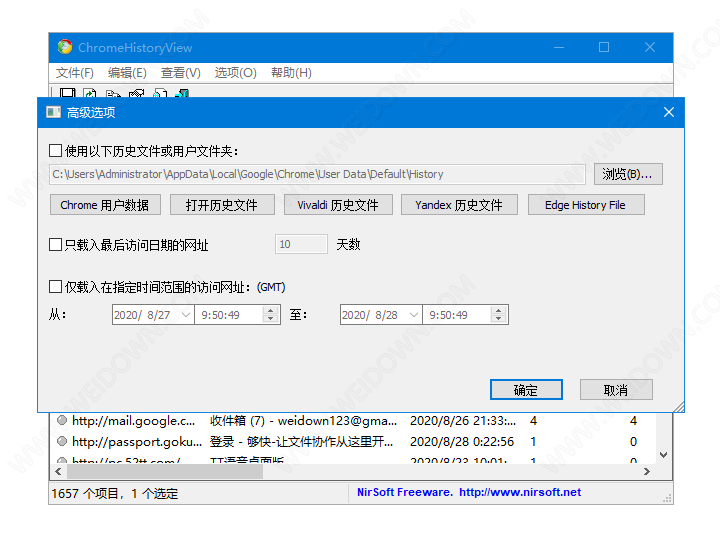Click the 1657 个项目, 1 个选定 status text
720x540 pixels.
point(115,494)
